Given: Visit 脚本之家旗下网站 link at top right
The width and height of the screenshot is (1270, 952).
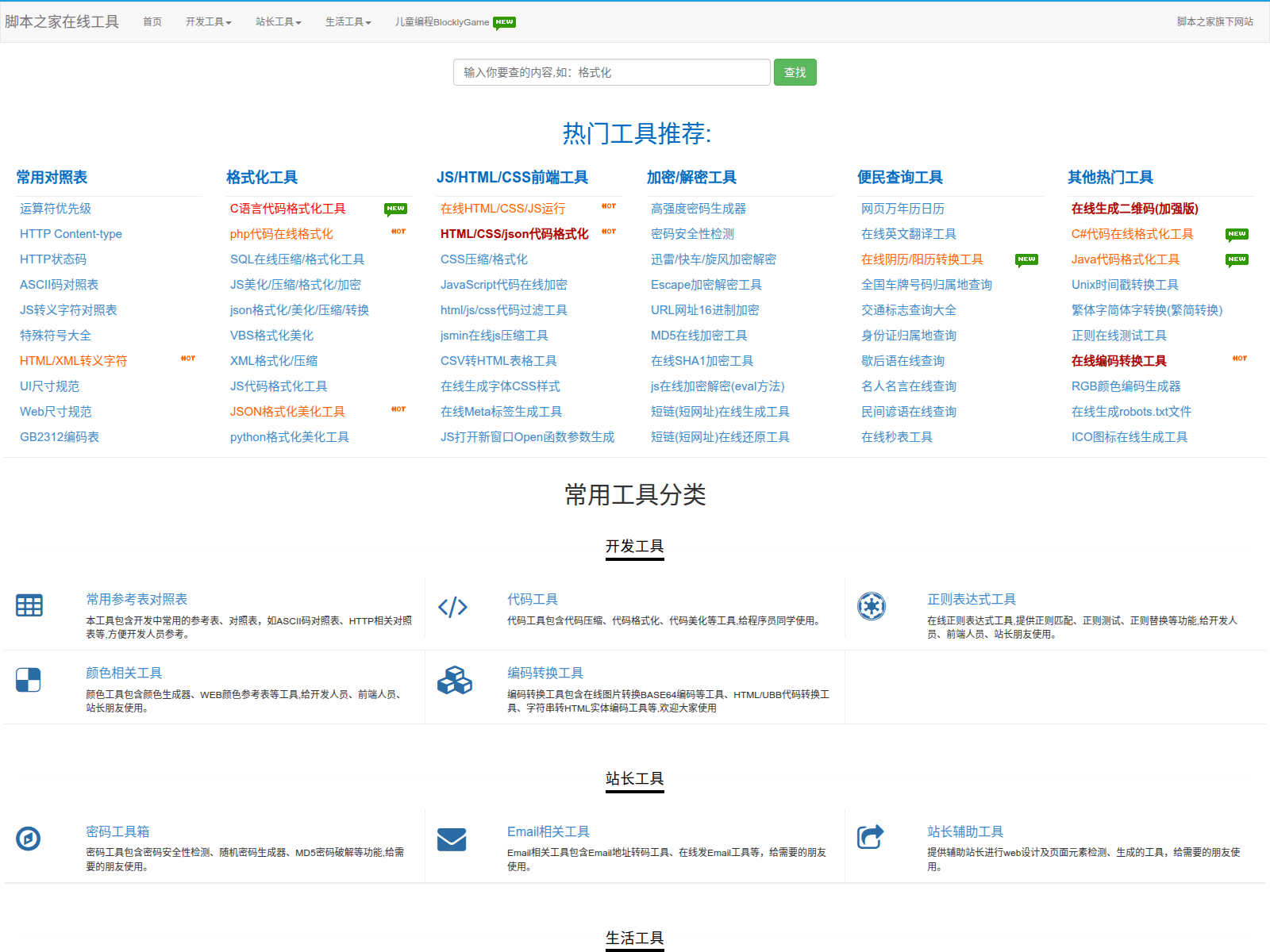Looking at the screenshot, I should click(1214, 22).
